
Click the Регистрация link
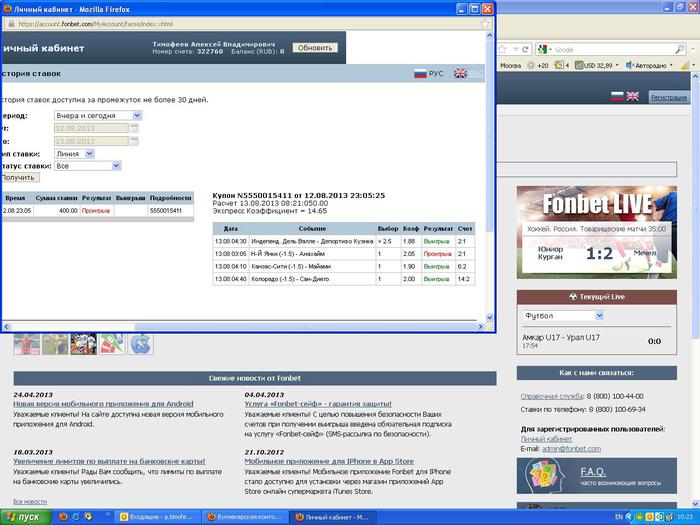tap(668, 97)
